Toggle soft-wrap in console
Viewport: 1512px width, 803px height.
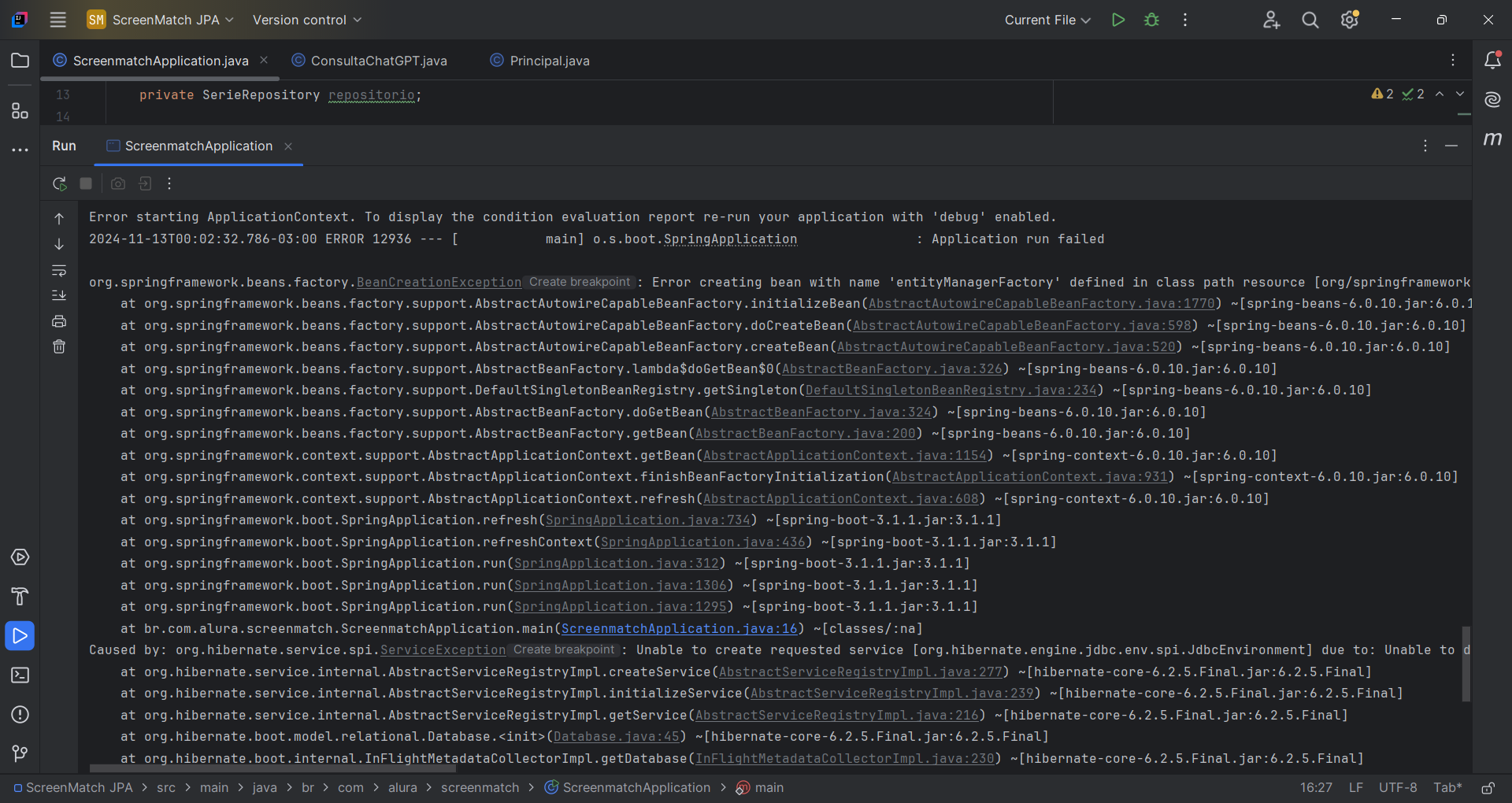point(59,270)
